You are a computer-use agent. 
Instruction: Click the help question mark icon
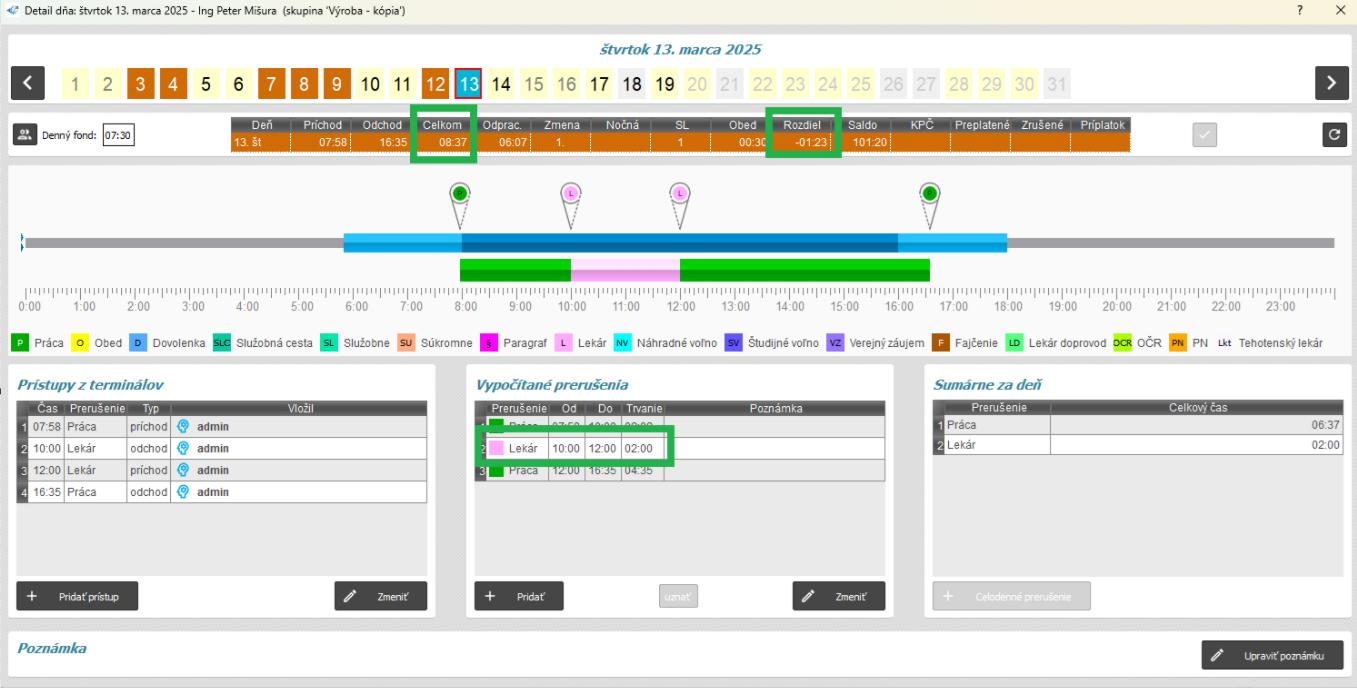pos(1299,10)
